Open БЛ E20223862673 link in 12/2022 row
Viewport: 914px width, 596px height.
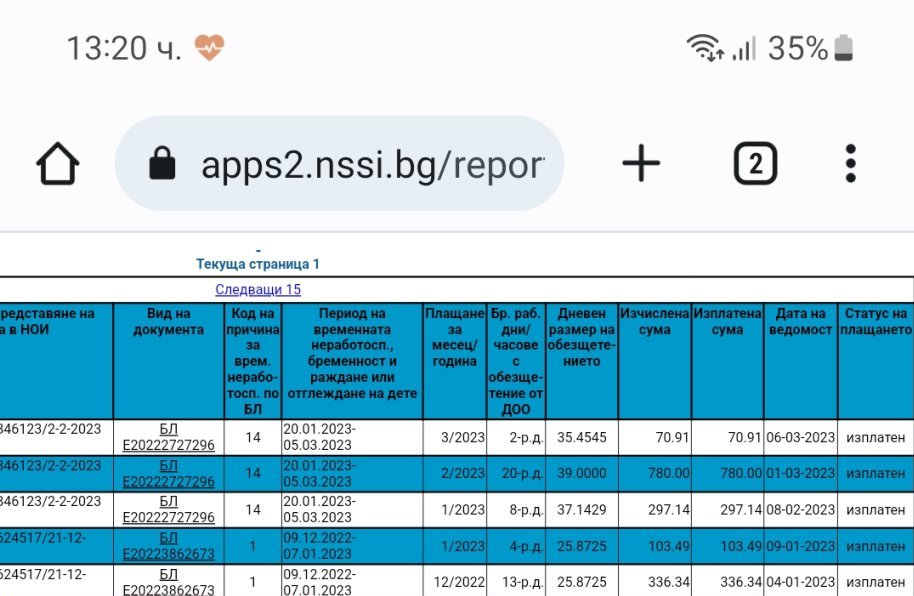[x=168, y=582]
